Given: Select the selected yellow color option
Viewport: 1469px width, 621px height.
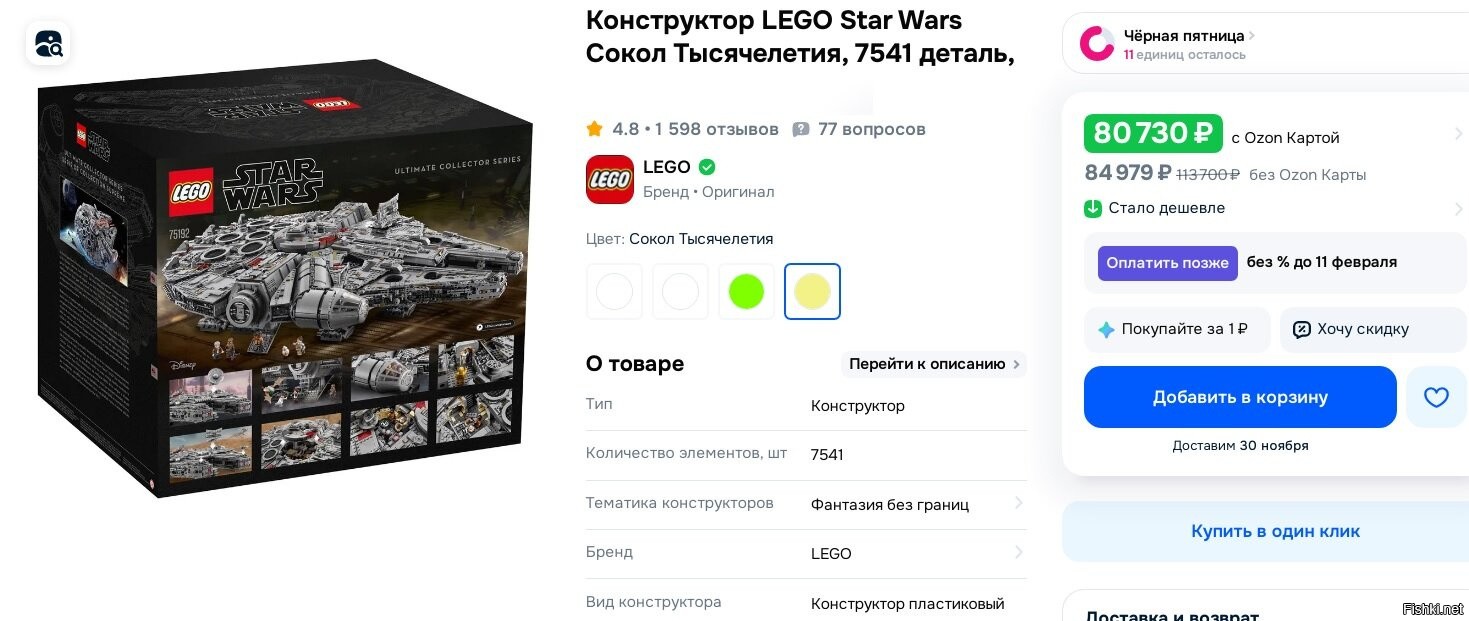Looking at the screenshot, I should 812,291.
